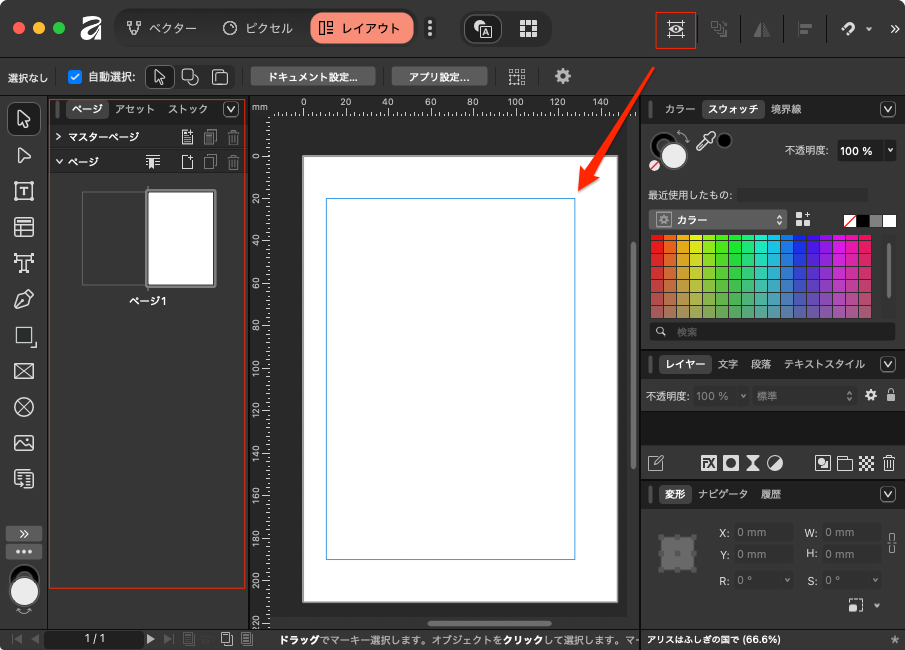The image size is (905, 650).
Task: Click the アプリ設定... button
Action: pyautogui.click(x=439, y=77)
